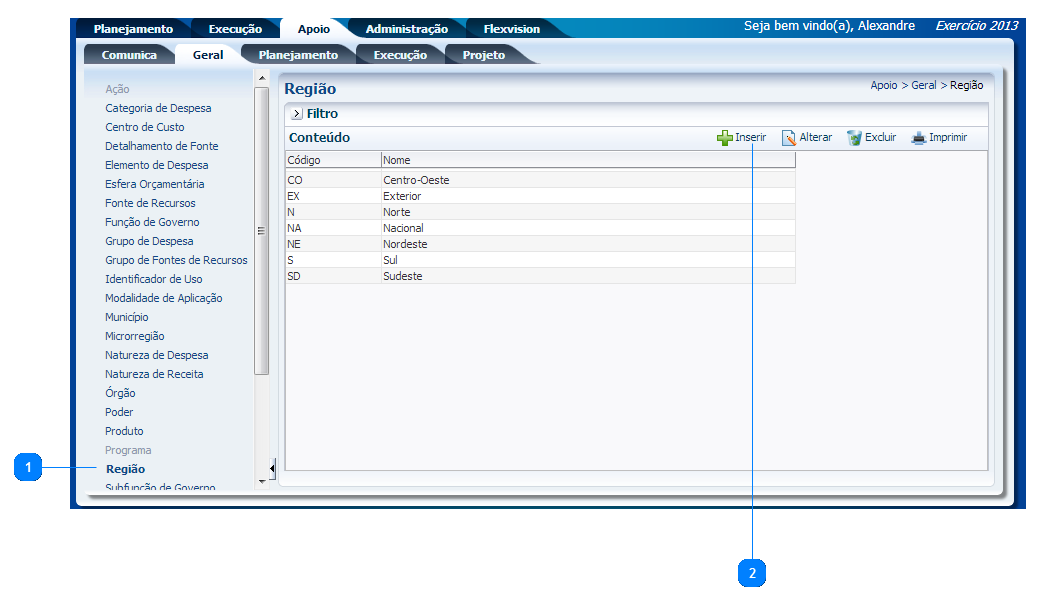The height and width of the screenshot is (597, 1044).
Task: Collapse sidebar using the splitter arrow
Action: click(272, 468)
